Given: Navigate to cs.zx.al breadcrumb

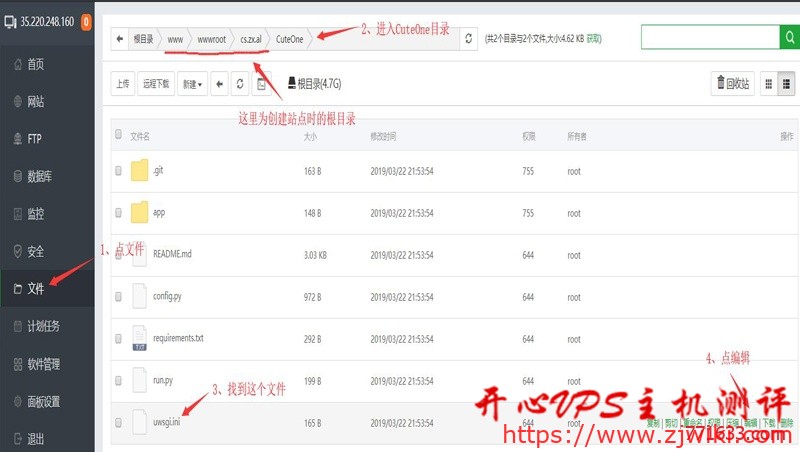Looking at the screenshot, I should click(x=251, y=39).
